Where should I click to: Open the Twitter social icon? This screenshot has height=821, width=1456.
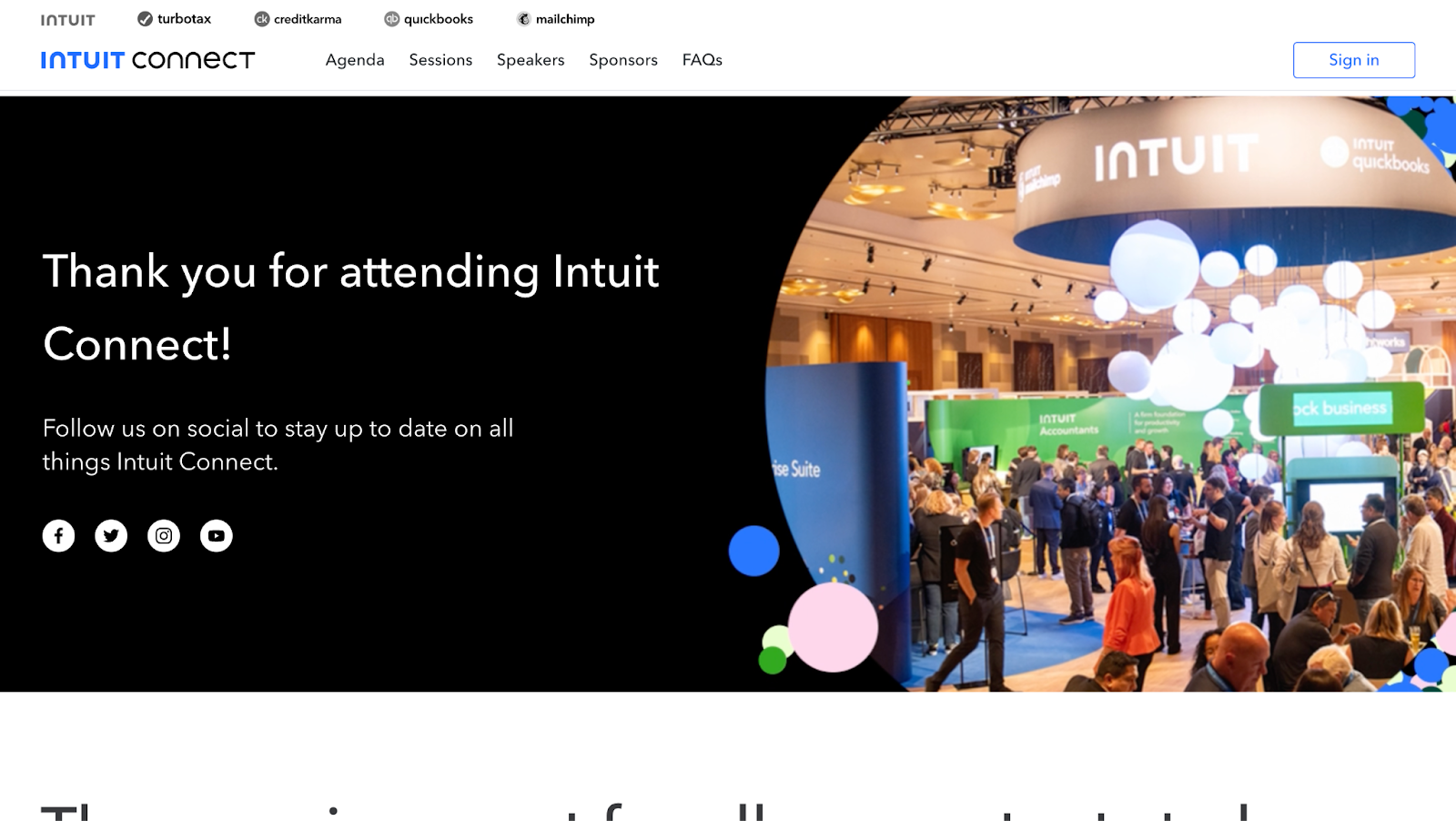click(x=111, y=535)
